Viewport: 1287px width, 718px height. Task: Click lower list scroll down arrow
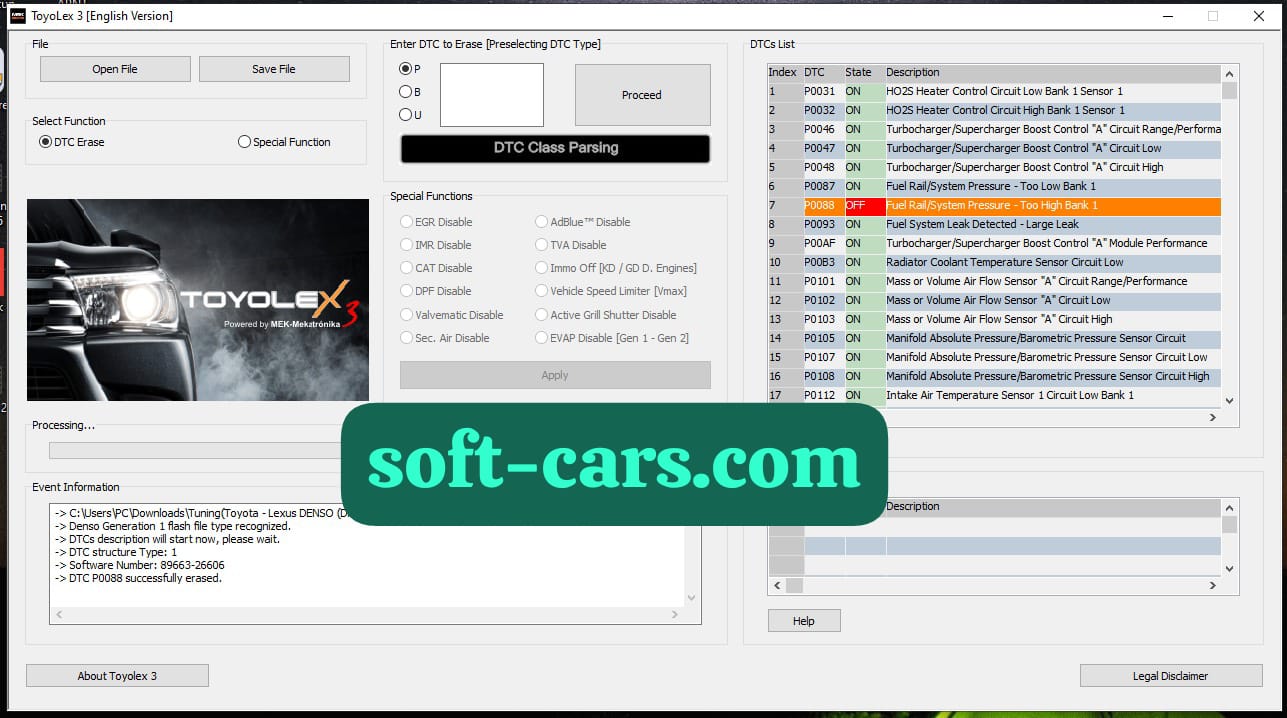pos(1229,568)
